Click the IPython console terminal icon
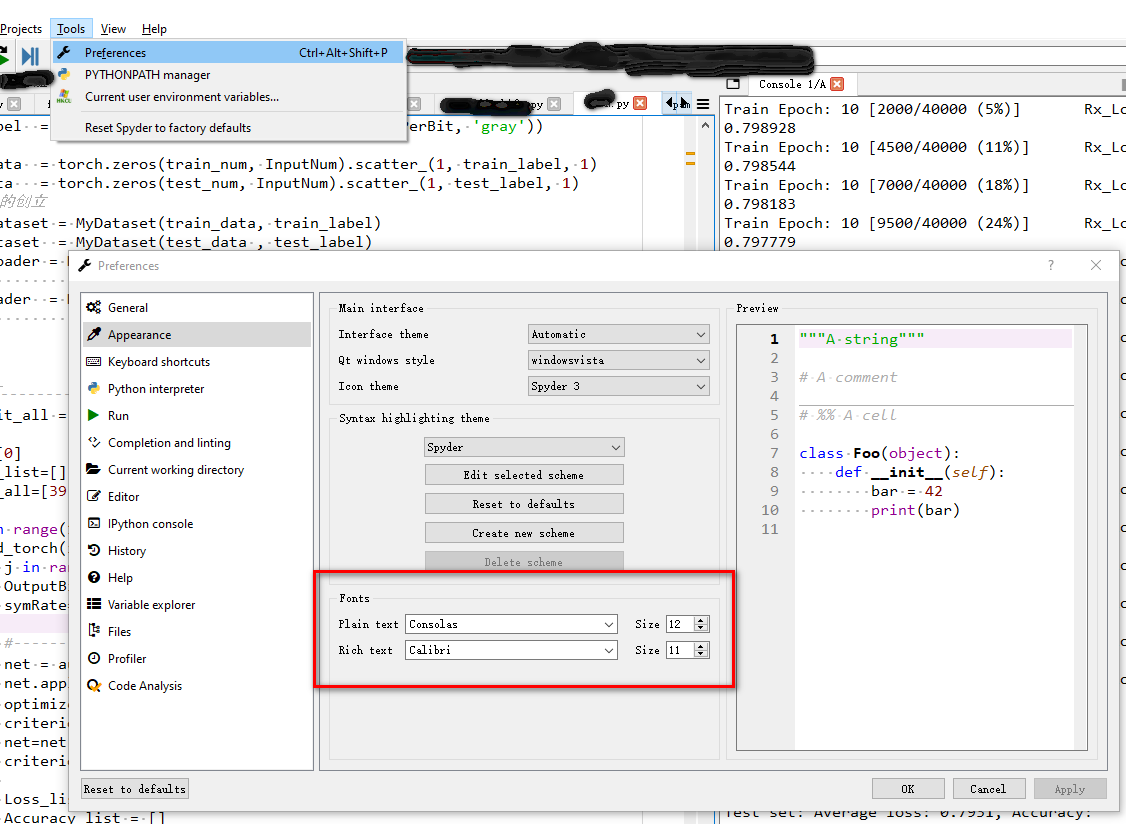 point(93,523)
